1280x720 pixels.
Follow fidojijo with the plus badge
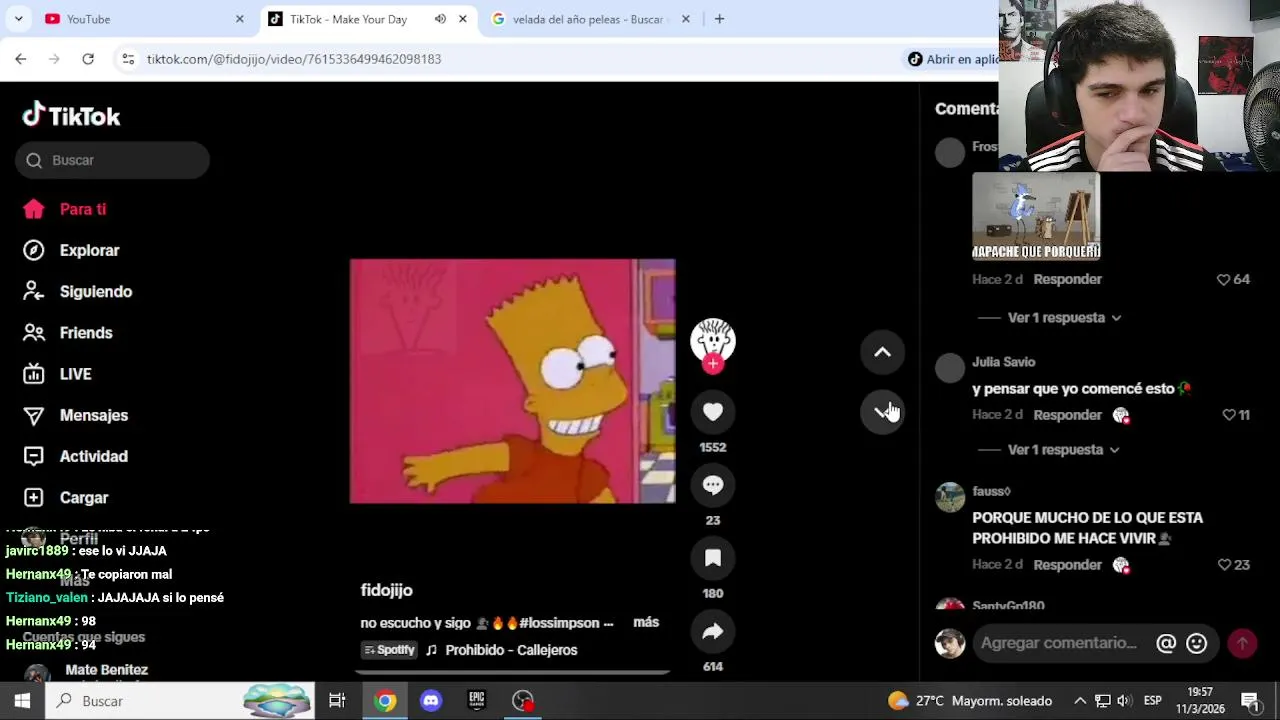tap(713, 364)
